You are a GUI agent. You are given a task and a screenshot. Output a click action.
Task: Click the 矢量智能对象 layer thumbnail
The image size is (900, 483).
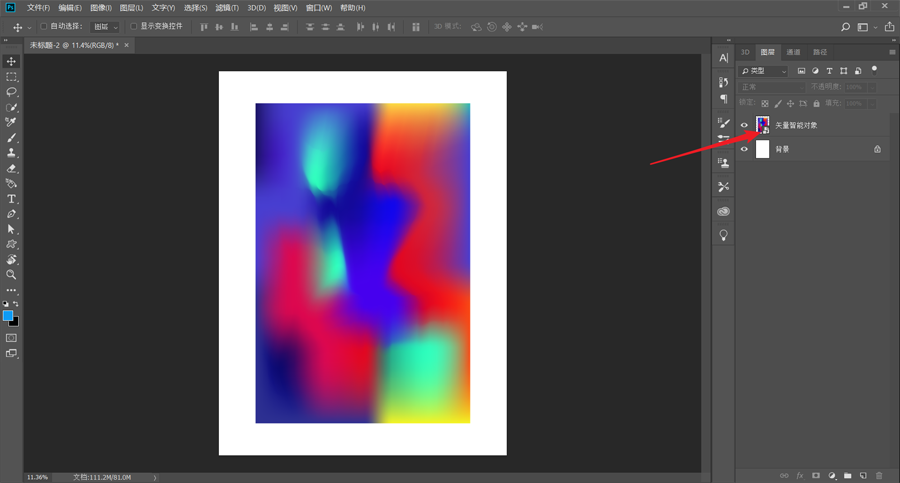763,125
